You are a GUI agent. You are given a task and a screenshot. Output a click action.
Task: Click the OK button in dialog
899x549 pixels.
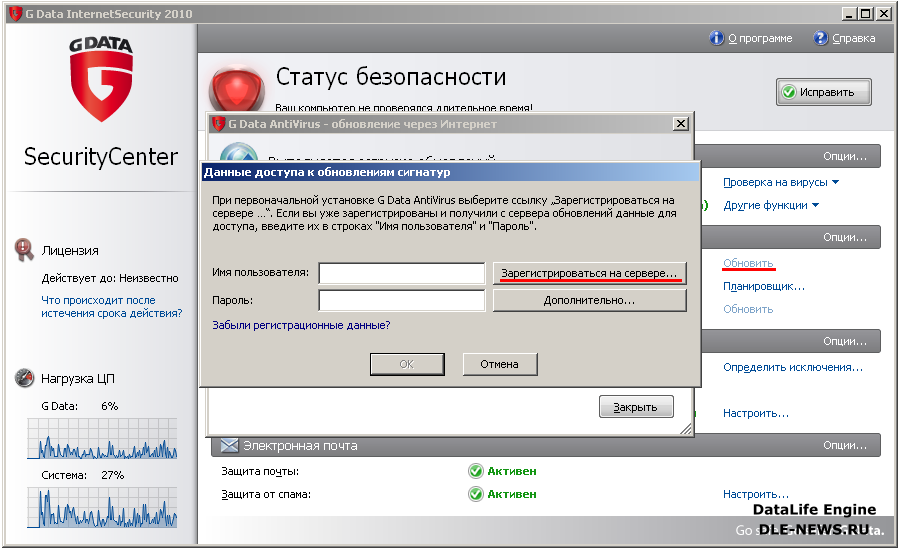point(407,364)
